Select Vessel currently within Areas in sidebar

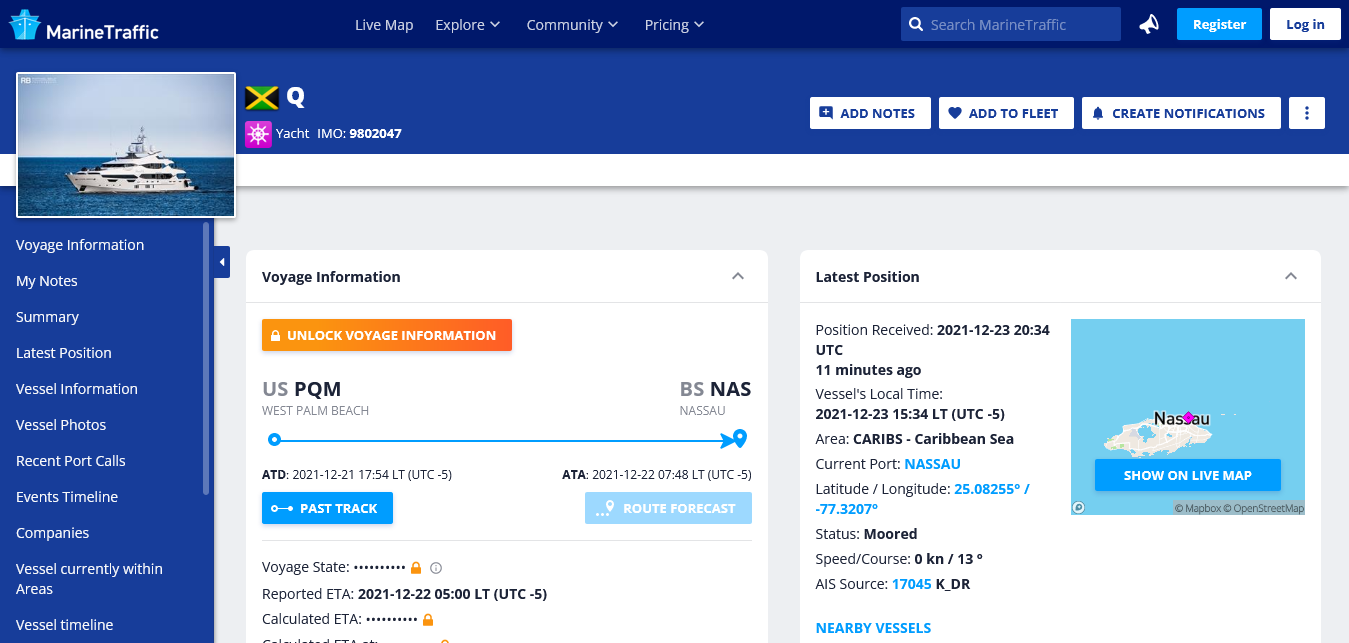click(89, 579)
